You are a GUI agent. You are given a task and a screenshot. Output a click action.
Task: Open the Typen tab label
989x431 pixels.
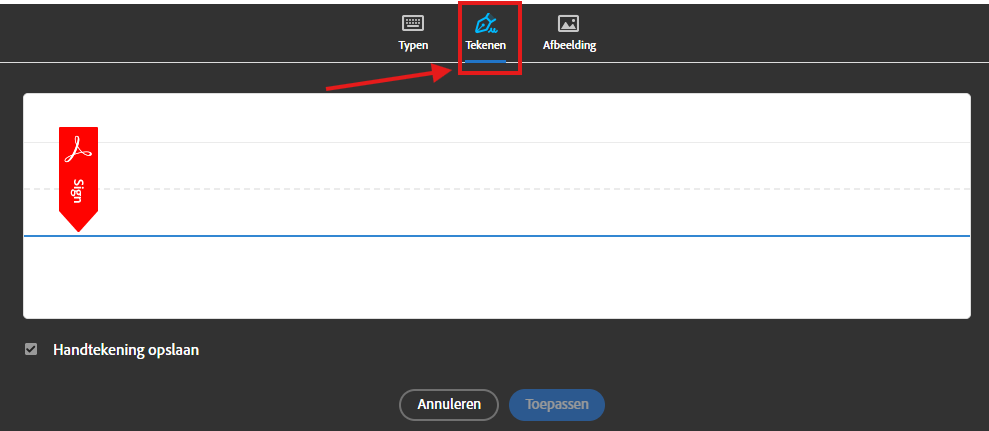413,45
